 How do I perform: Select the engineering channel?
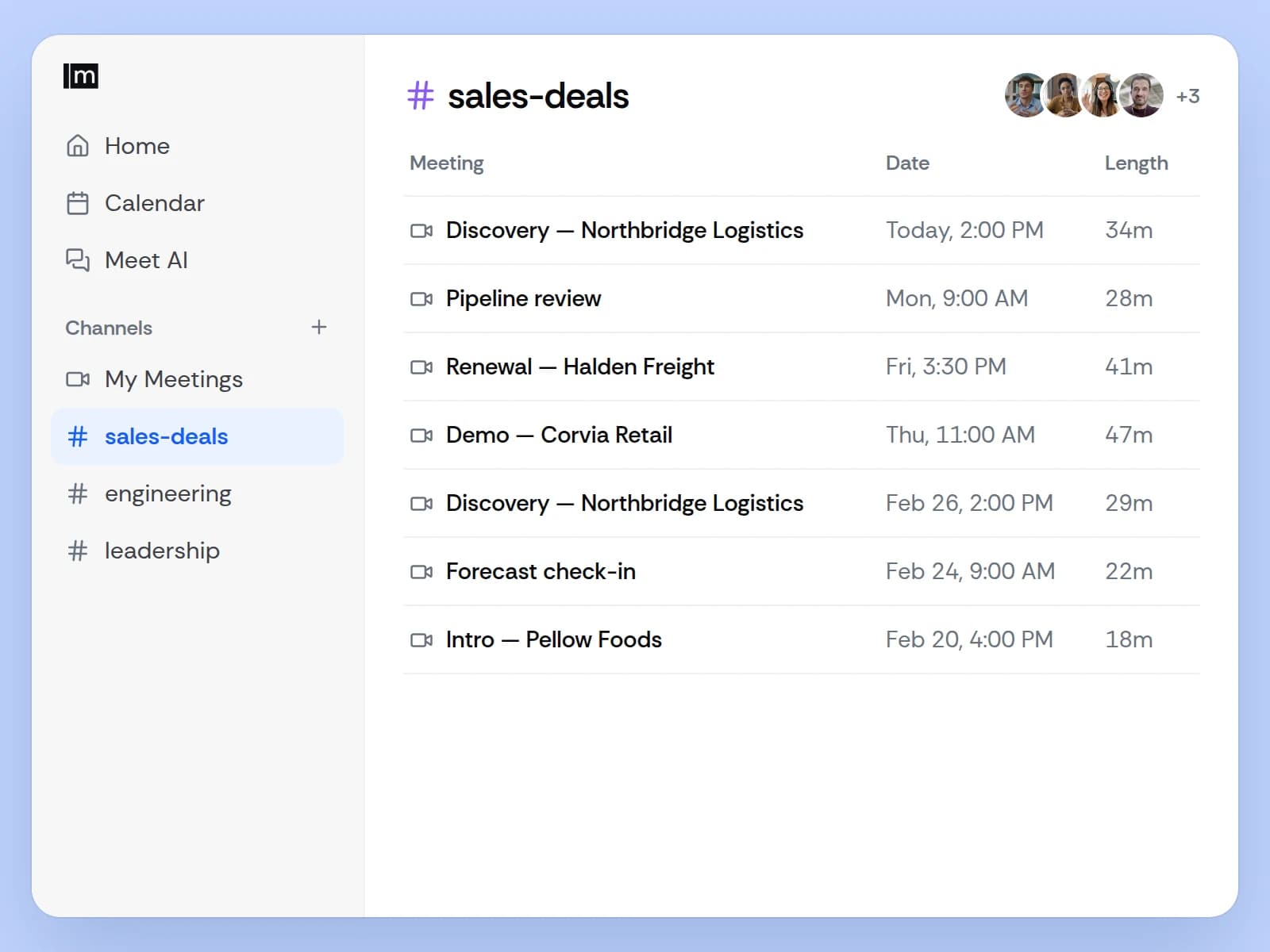[198, 493]
